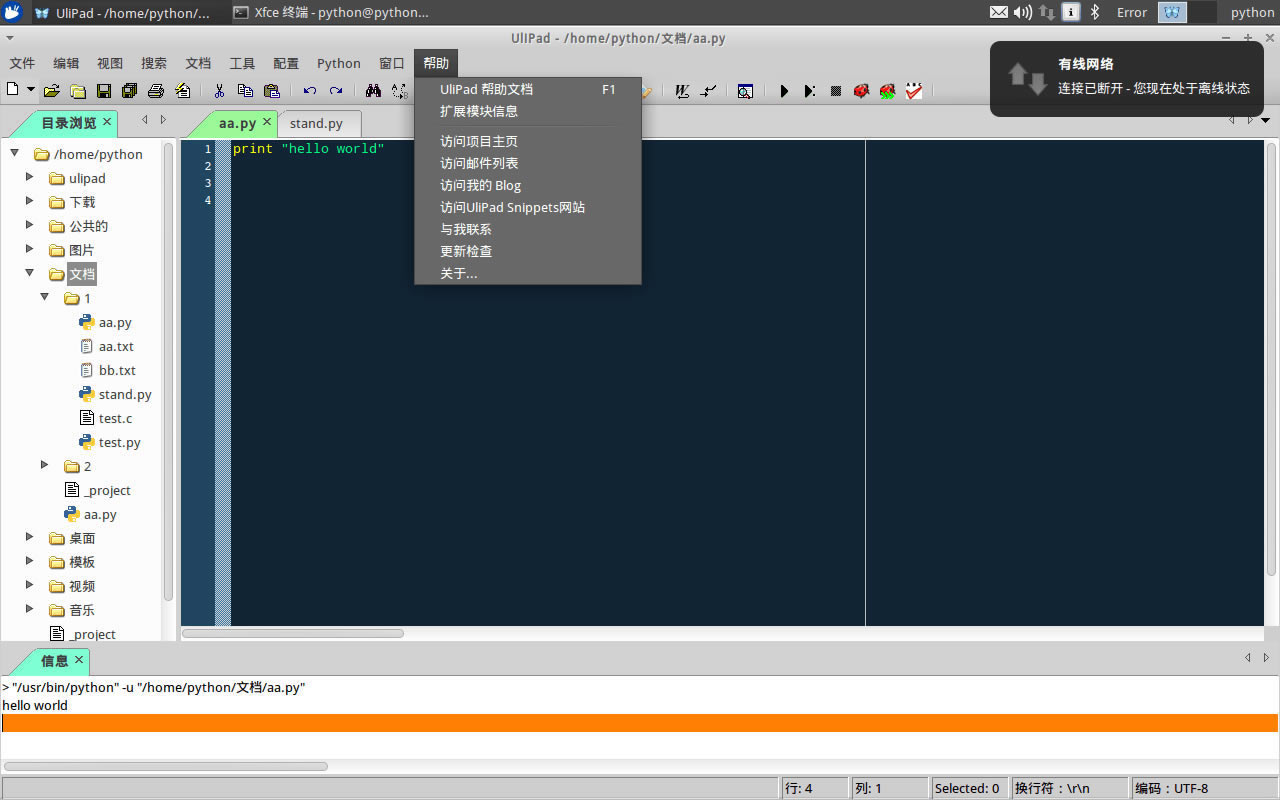Click the volume icon in system tray
The image size is (1280, 800).
[1022, 12]
